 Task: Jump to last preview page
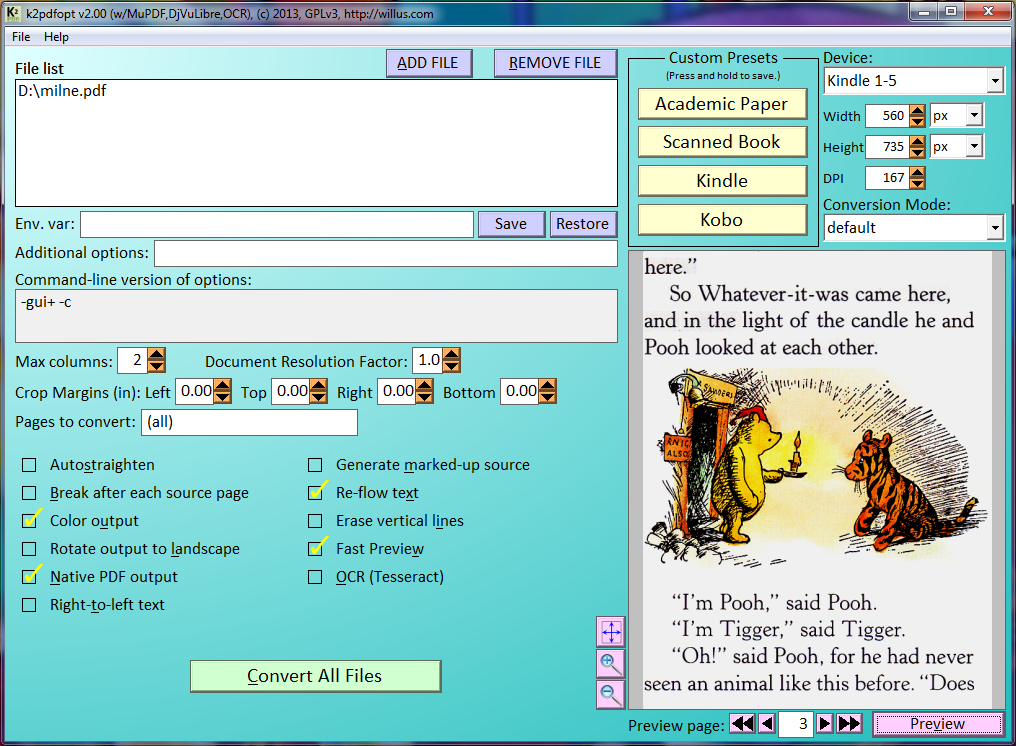tap(849, 723)
